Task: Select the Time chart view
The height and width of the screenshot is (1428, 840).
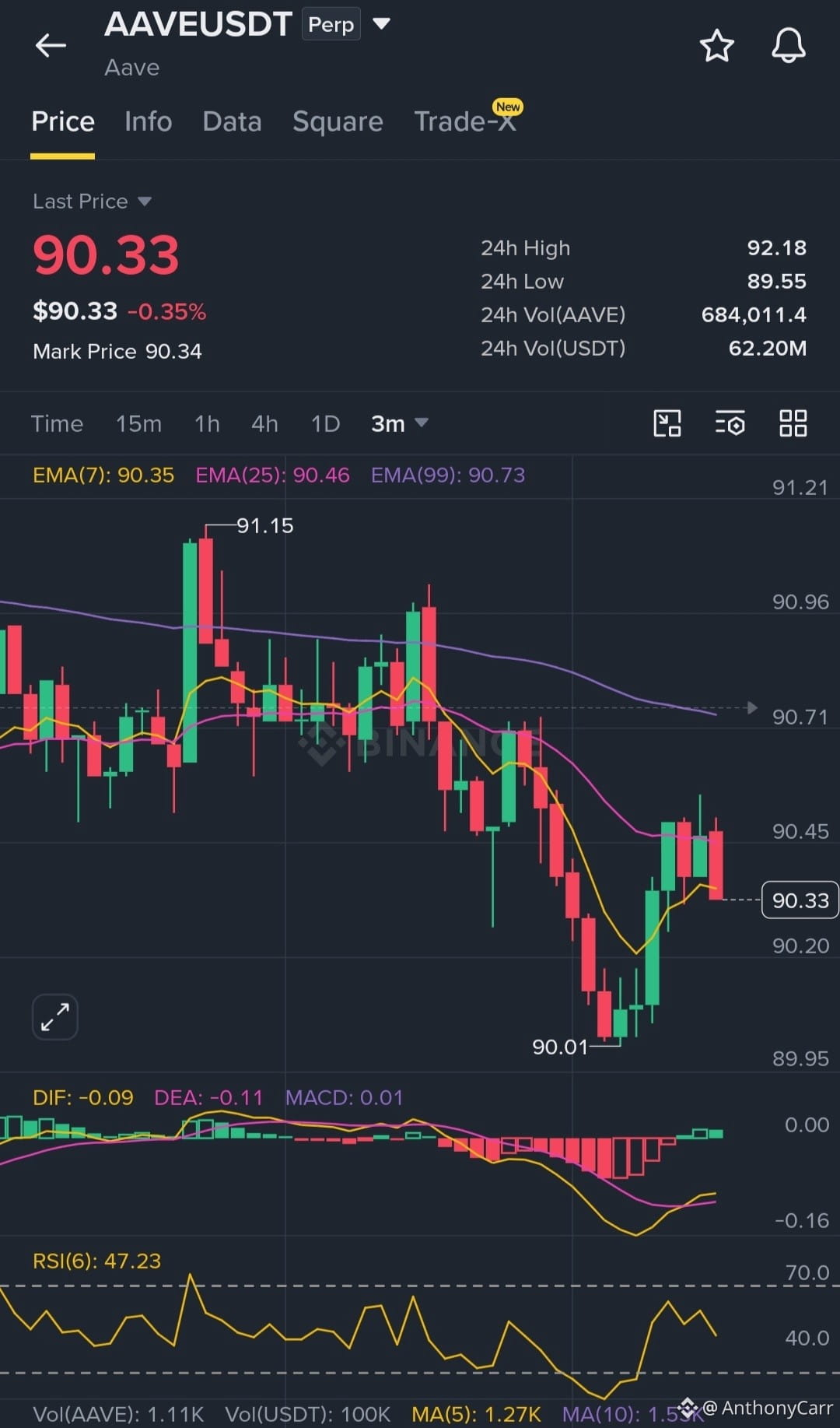Action: pos(57,423)
